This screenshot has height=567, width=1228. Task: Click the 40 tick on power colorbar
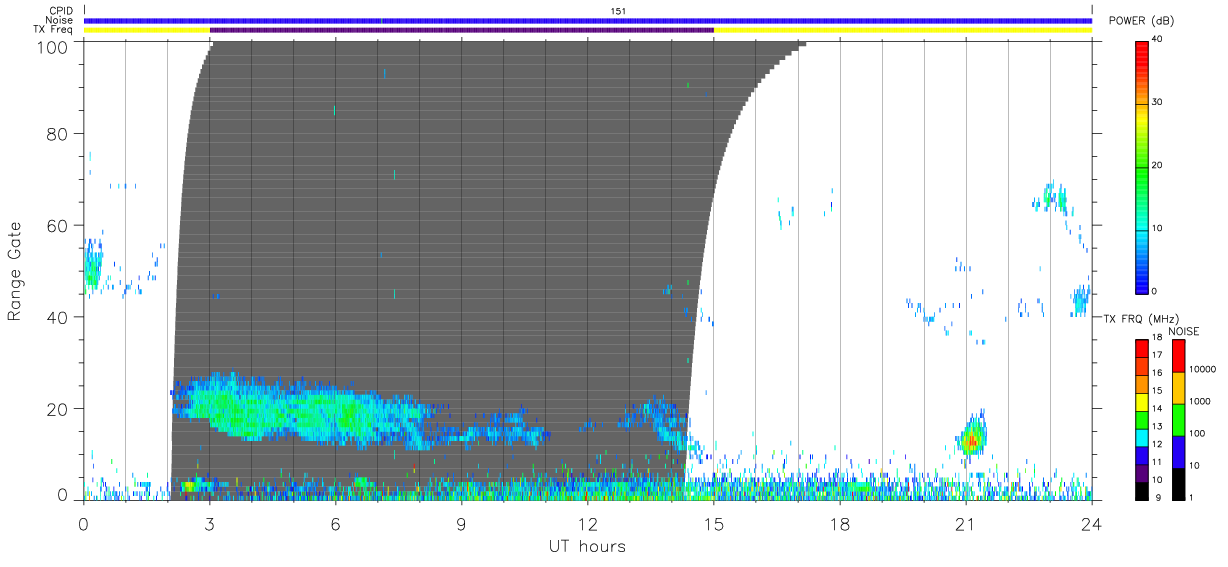[x=1158, y=39]
